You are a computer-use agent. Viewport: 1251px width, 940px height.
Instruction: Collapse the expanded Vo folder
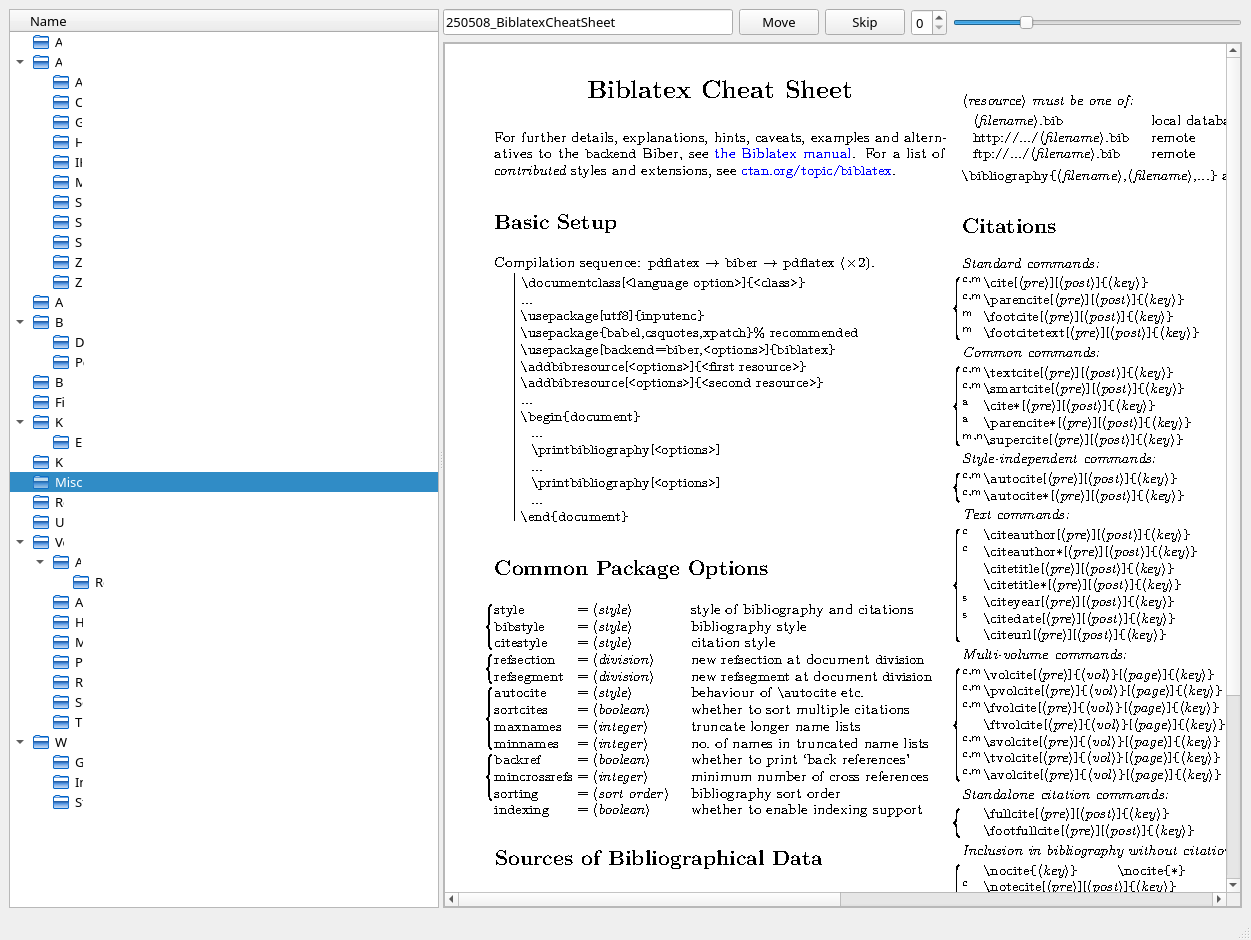point(20,542)
